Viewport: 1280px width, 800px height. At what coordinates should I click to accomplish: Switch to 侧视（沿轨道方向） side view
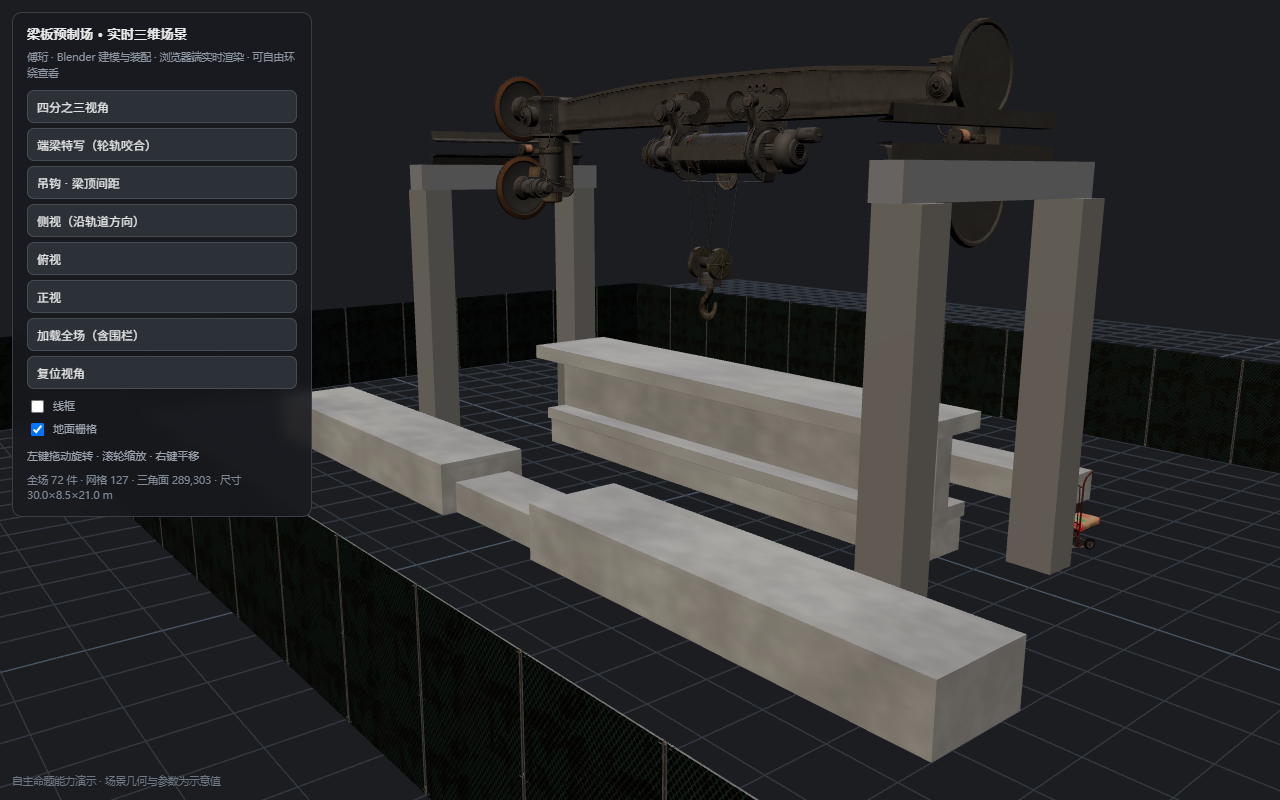[162, 221]
